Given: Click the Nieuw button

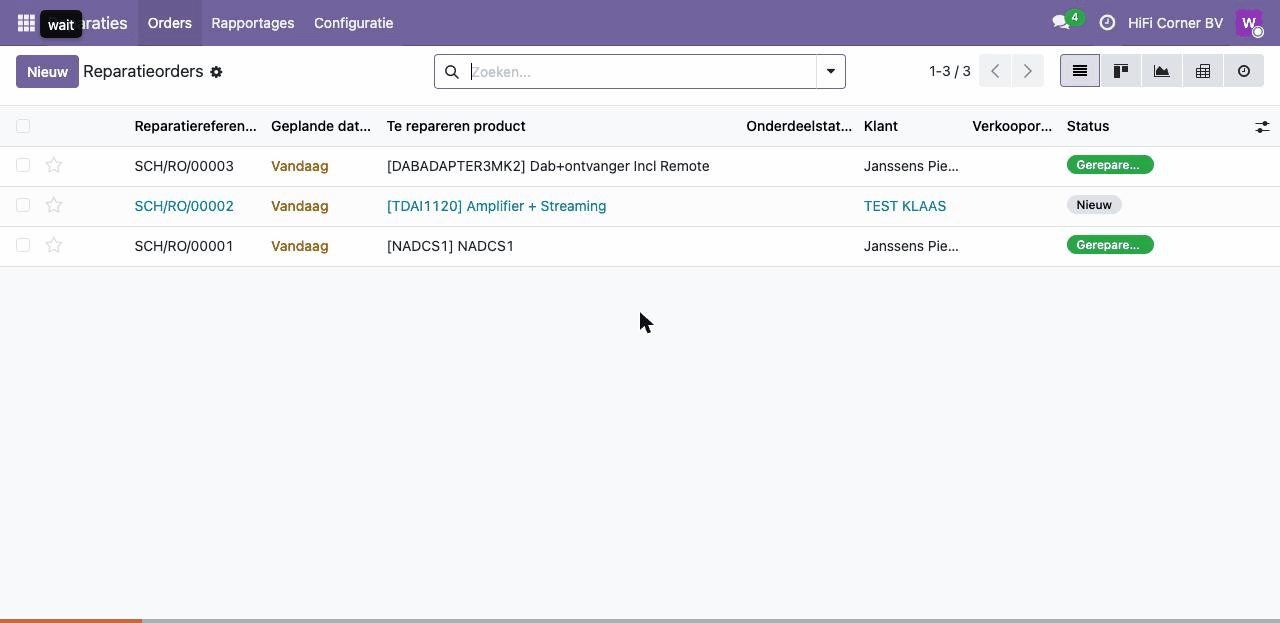Looking at the screenshot, I should [47, 71].
